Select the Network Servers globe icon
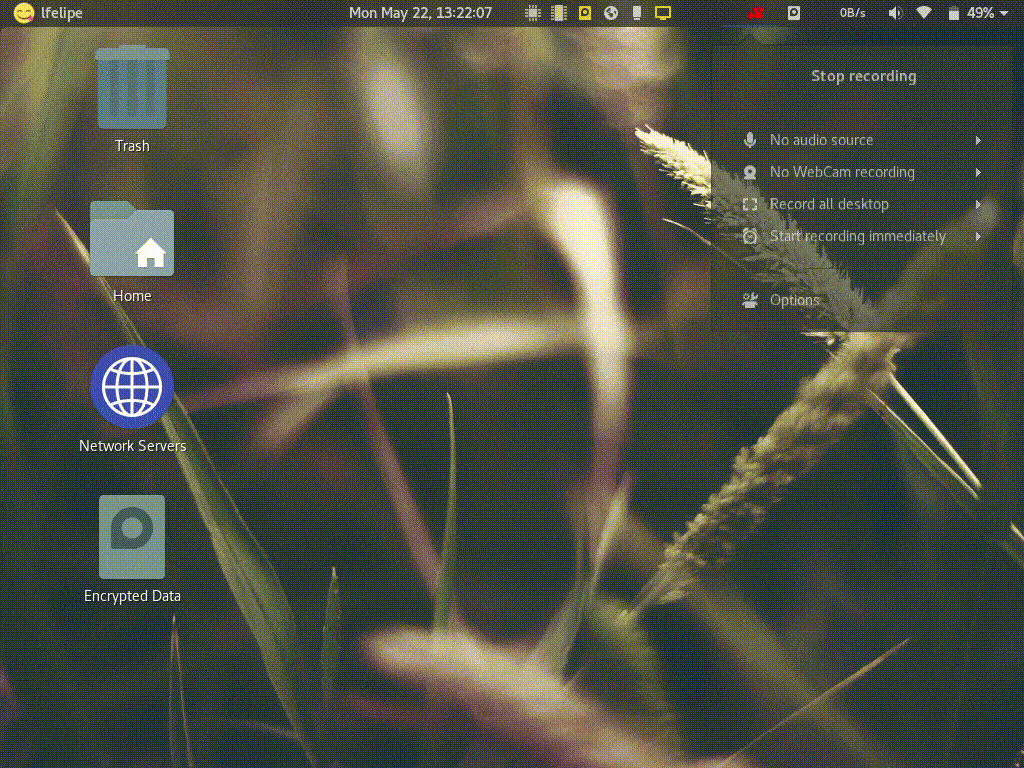The width and height of the screenshot is (1024, 768). [132, 387]
